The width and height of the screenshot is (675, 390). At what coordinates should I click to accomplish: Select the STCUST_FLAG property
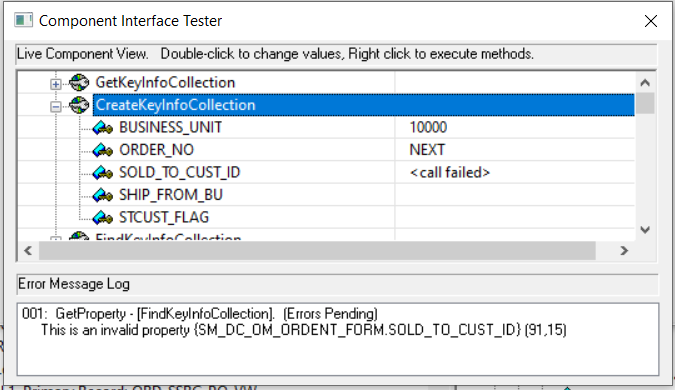[x=164, y=217]
